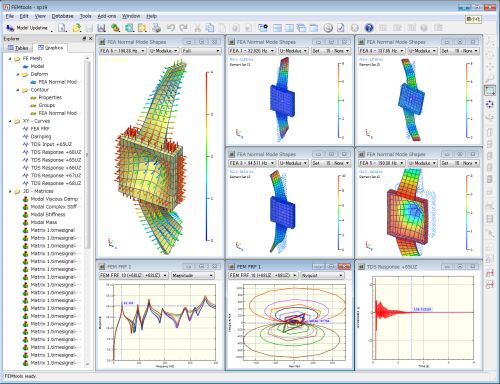
Task: Open the Magnitude dropdown in FEM FRF
Action: 193,275
